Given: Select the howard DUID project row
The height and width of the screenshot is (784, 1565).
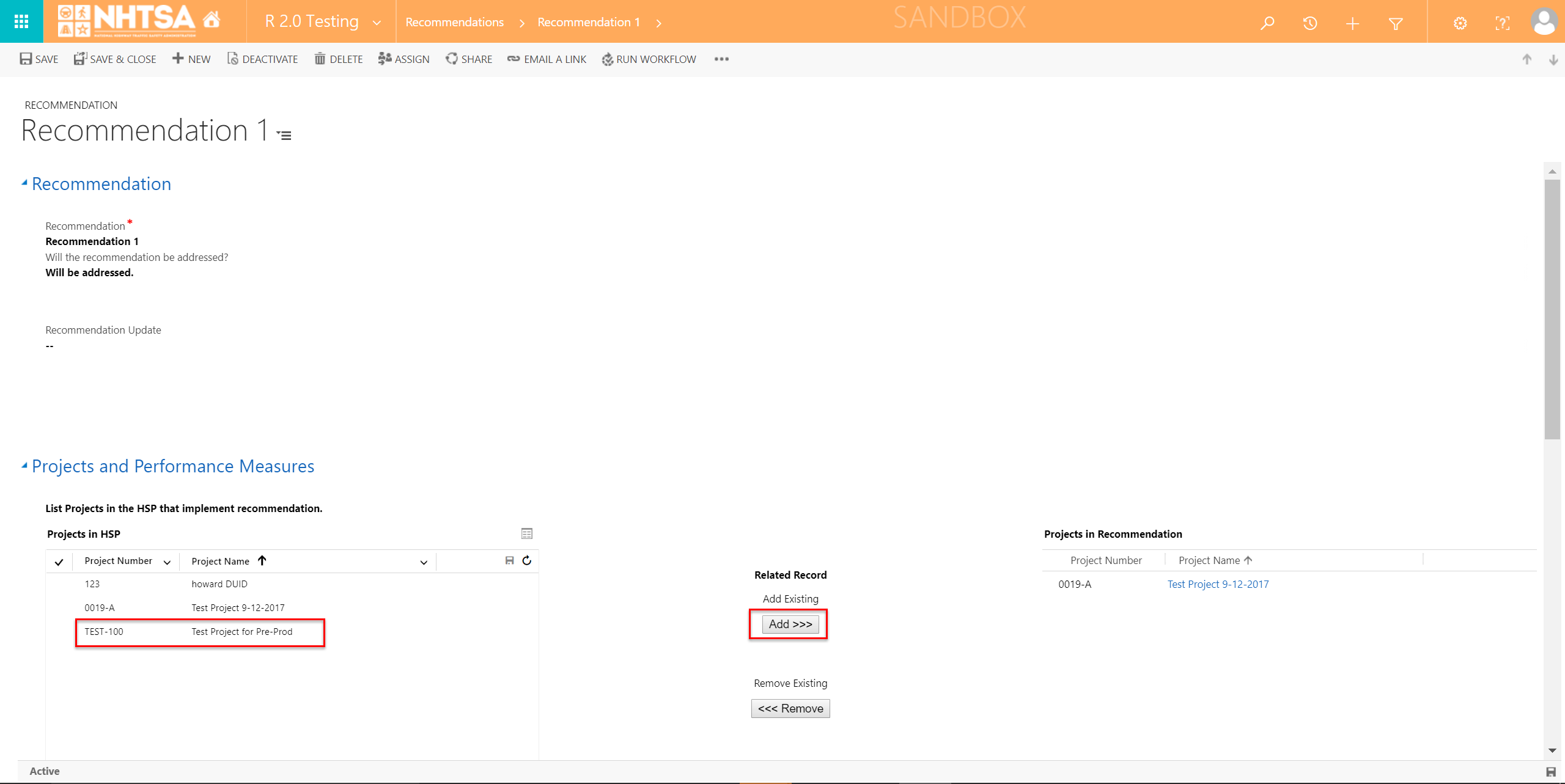Looking at the screenshot, I should [219, 584].
